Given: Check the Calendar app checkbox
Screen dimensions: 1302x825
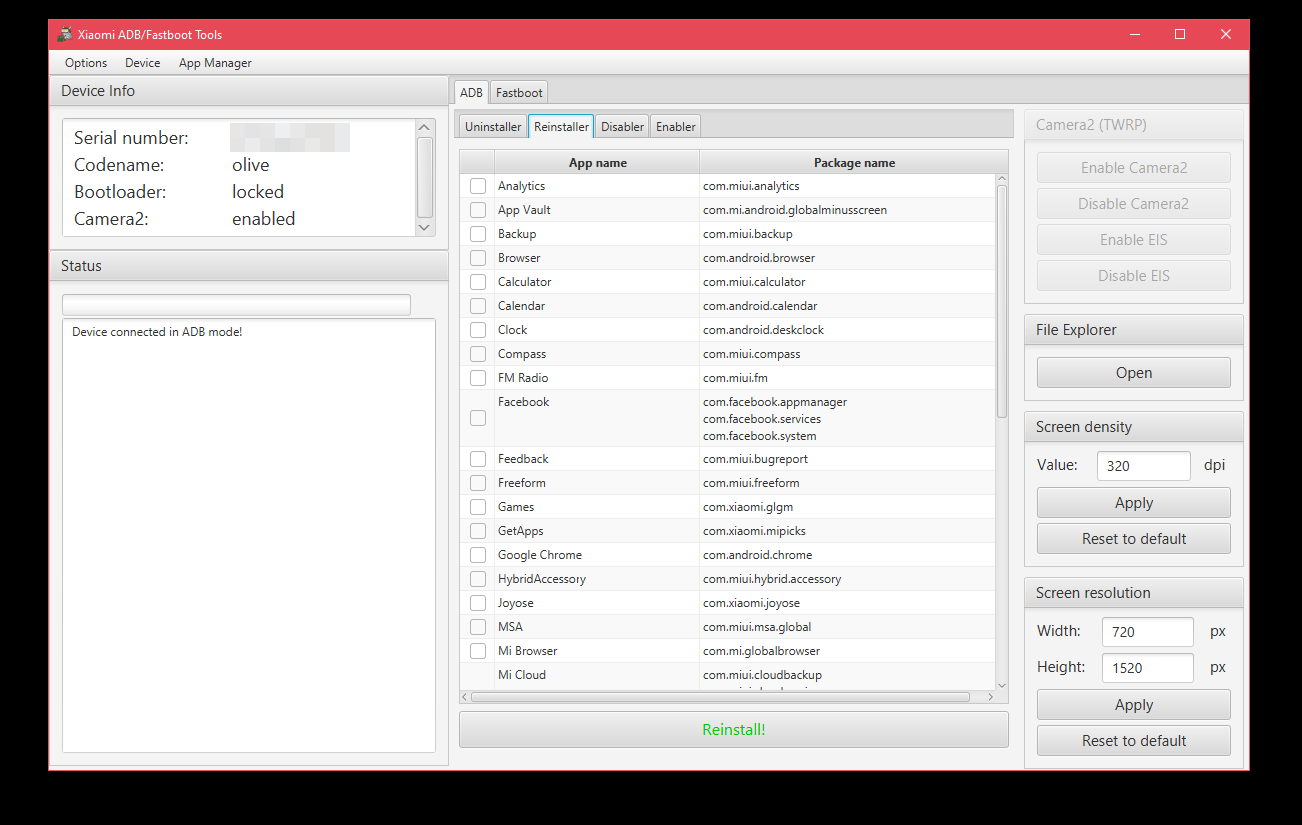Looking at the screenshot, I should [478, 306].
